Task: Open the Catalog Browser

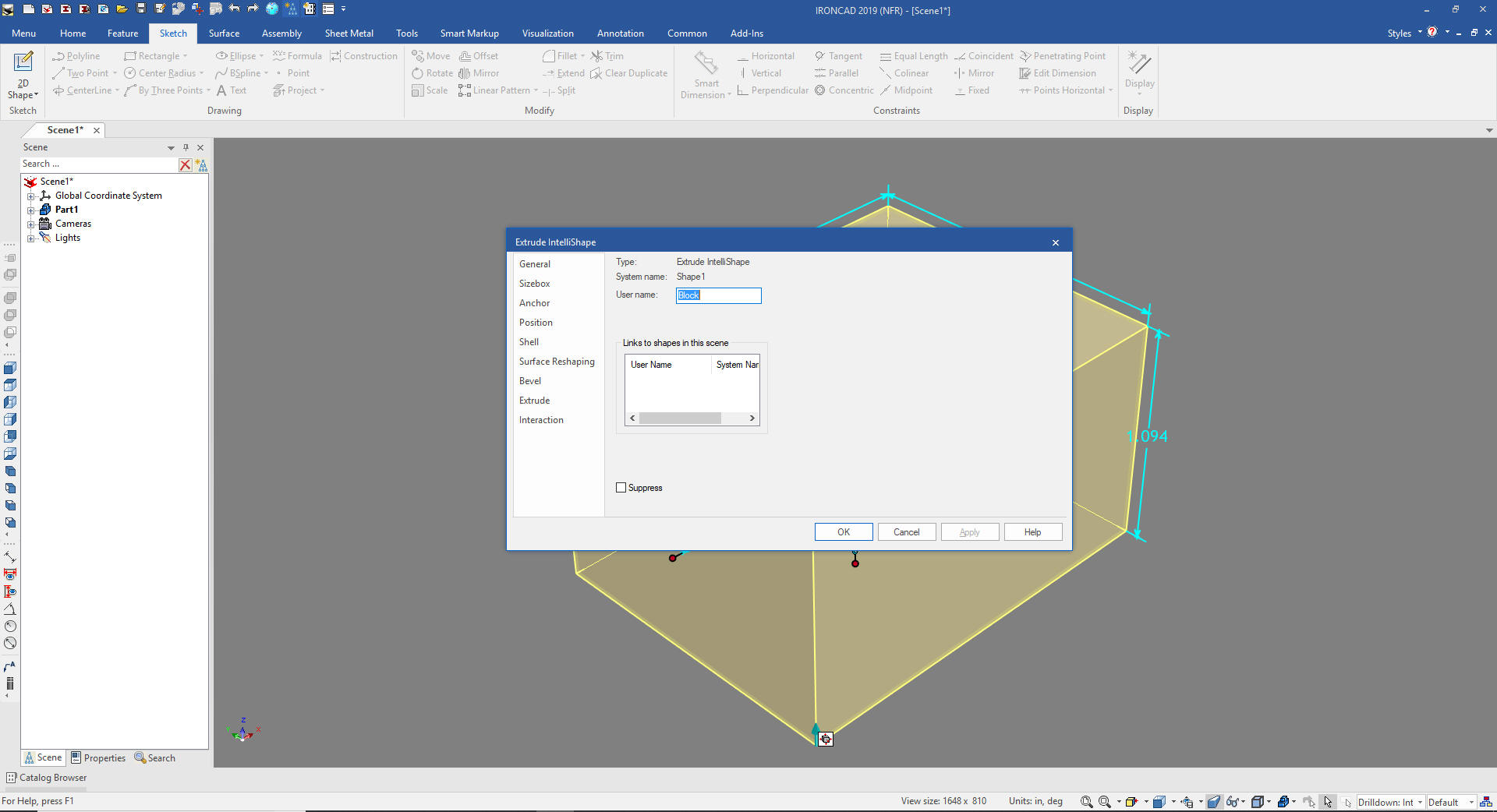Action: (47, 778)
